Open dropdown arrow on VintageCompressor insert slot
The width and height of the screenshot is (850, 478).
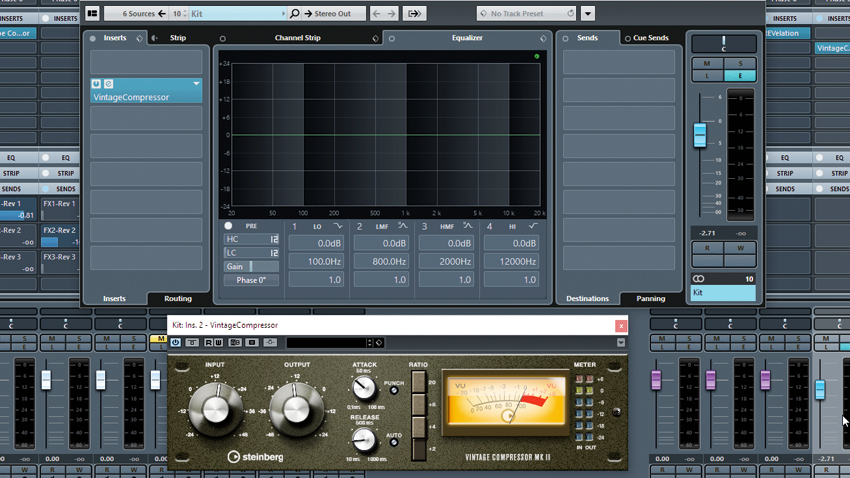click(x=196, y=84)
